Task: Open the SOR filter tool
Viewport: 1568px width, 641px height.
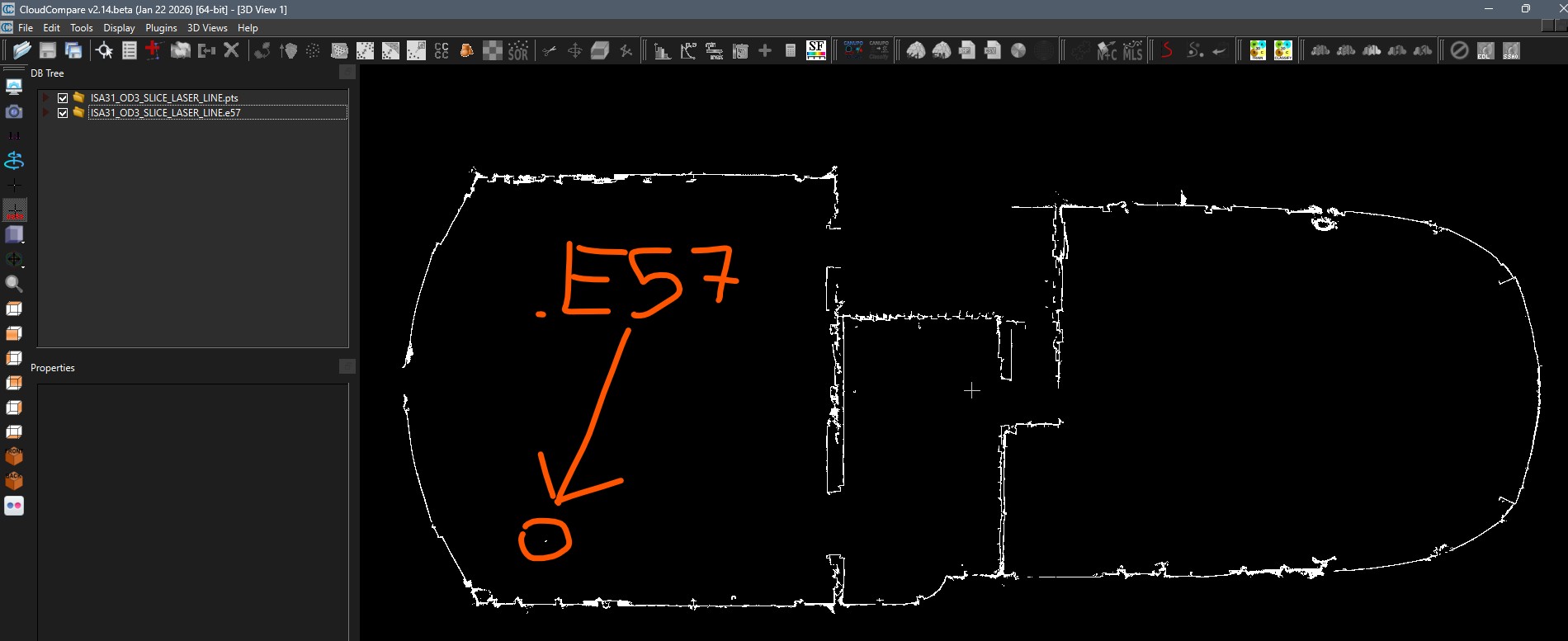Action: coord(518,50)
